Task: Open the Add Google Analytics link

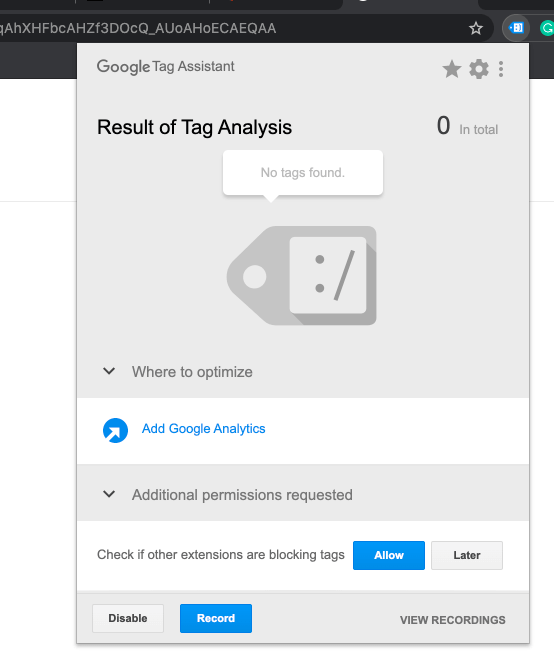Action: click(x=203, y=429)
